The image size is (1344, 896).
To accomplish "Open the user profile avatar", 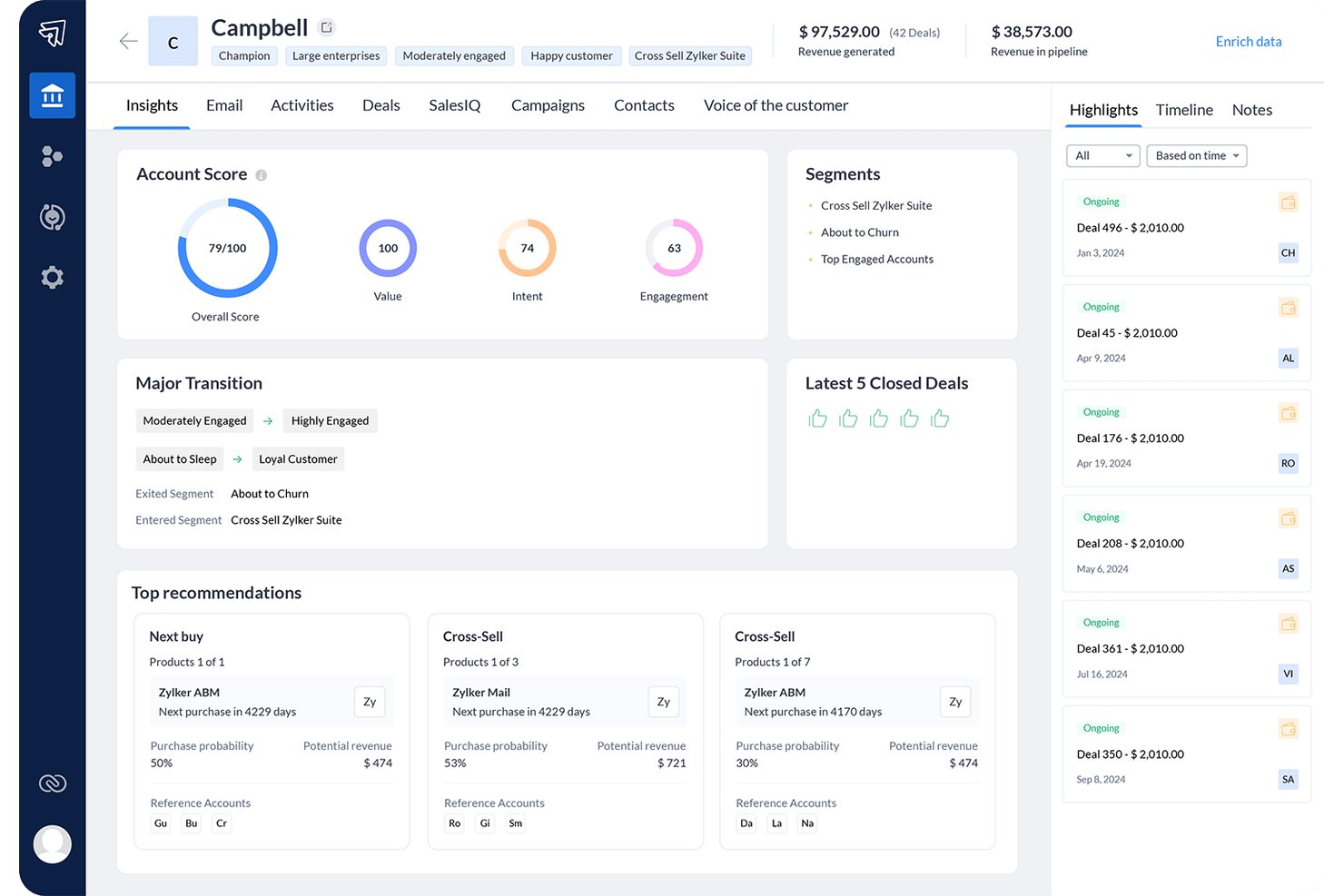I will [x=53, y=844].
